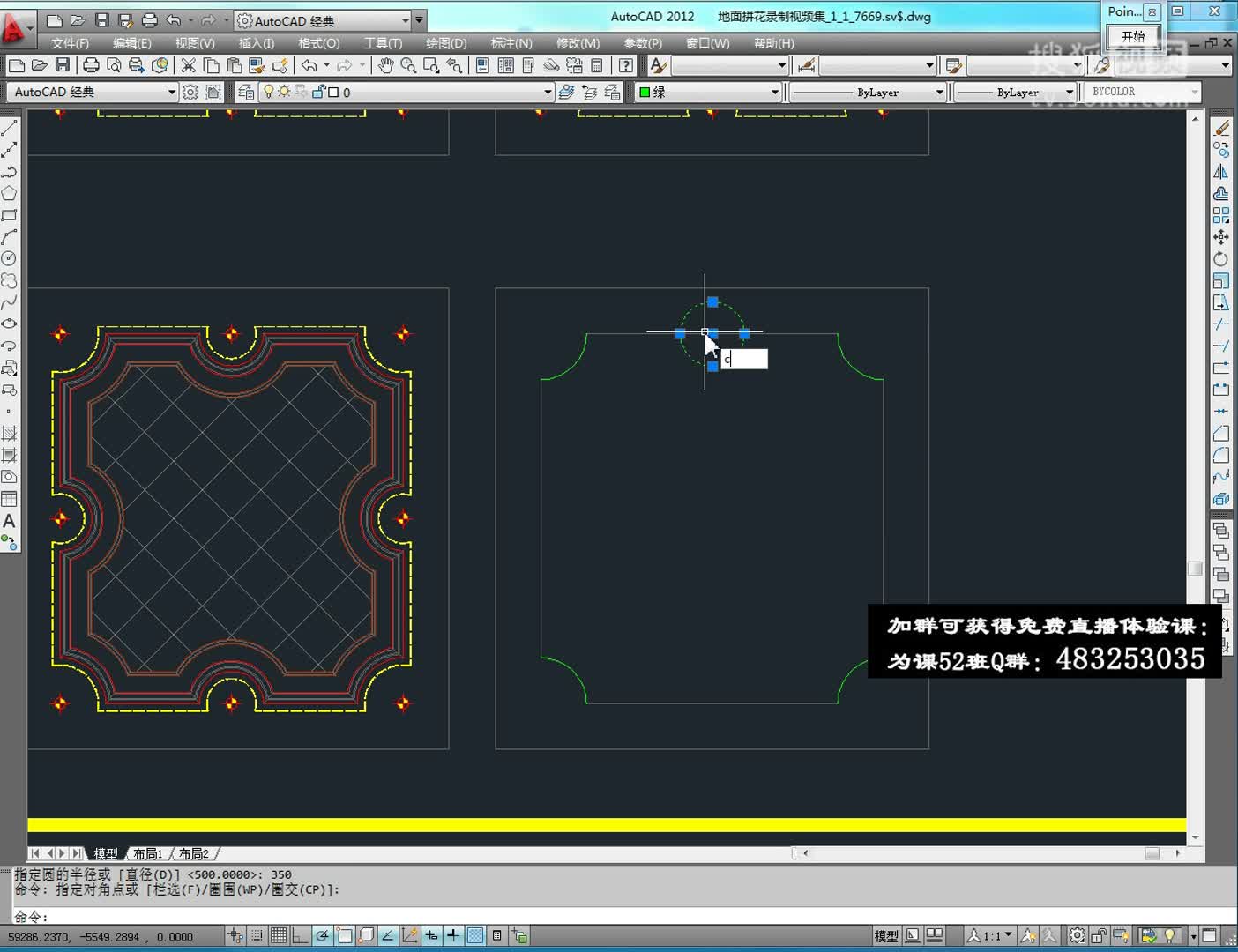Toggle Object Snap in status bar
The height and width of the screenshot is (952, 1238).
pyautogui.click(x=345, y=936)
